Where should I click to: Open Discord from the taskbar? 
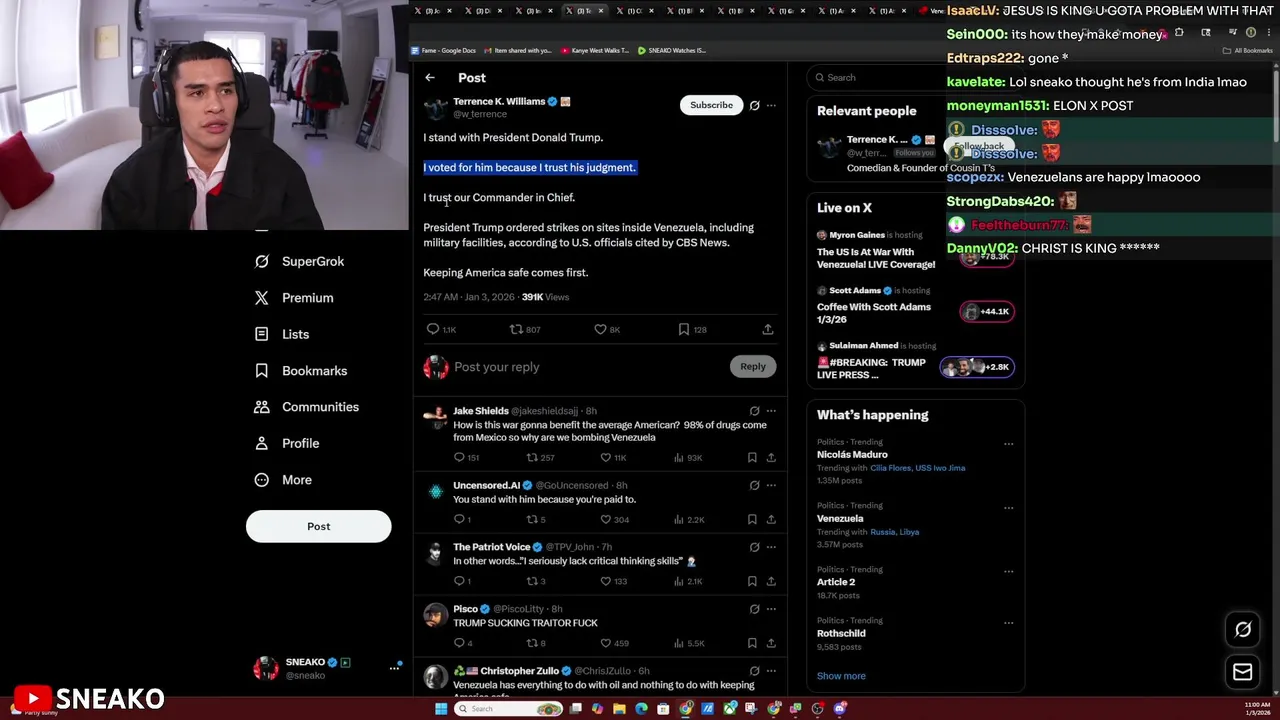840,709
